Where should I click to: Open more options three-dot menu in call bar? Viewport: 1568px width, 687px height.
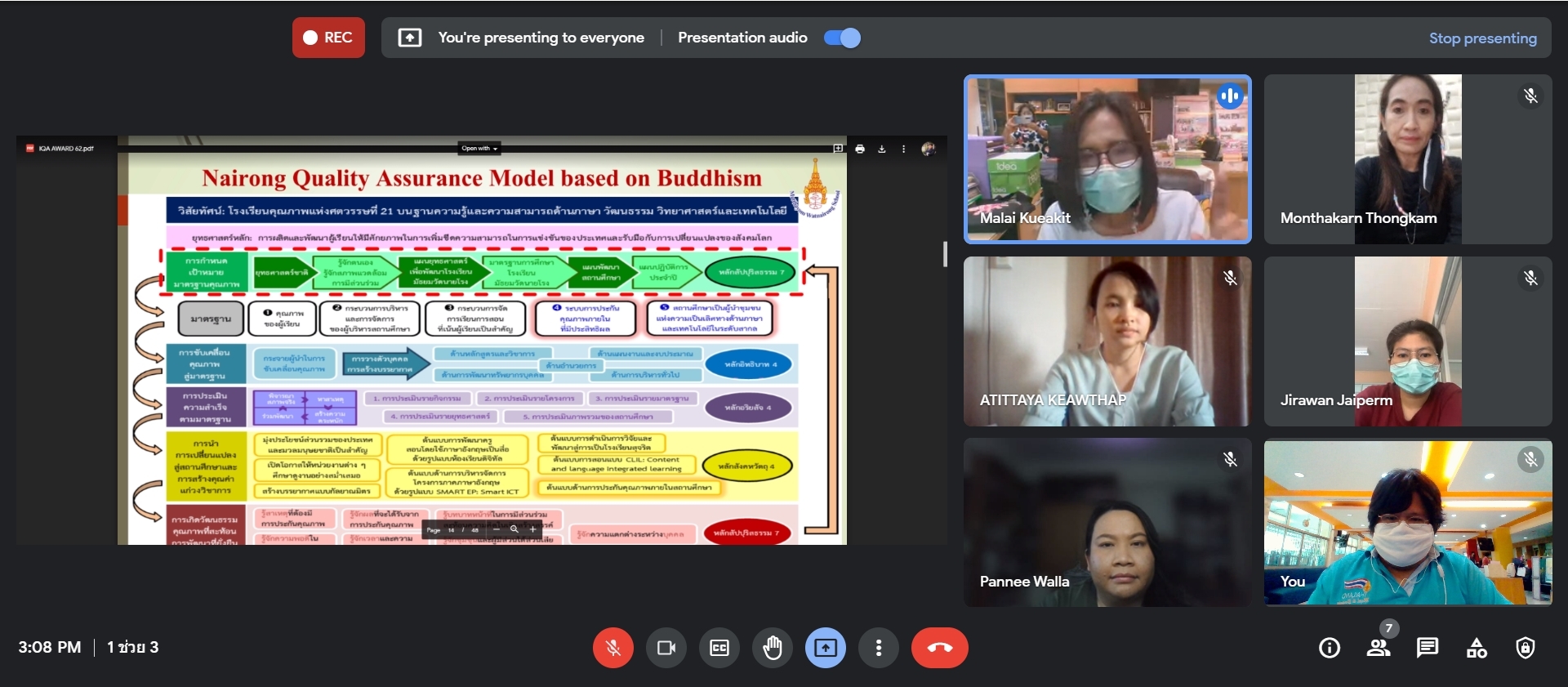(x=879, y=648)
